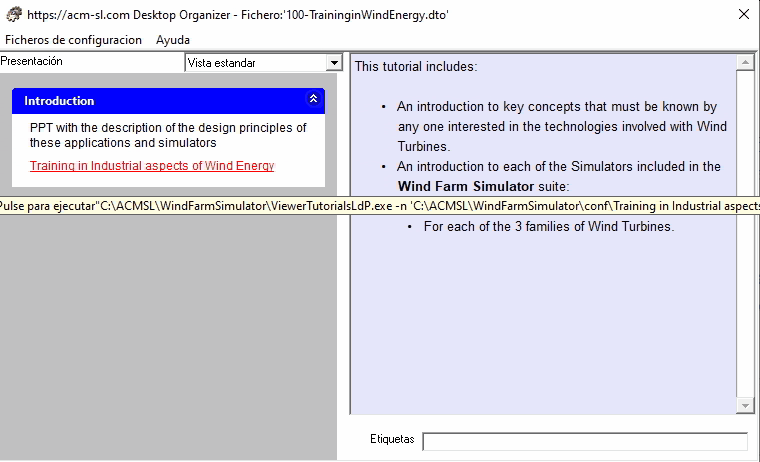Click the Desktop Organizer gear icon in title bar
This screenshot has width=760, height=462.
tap(14, 15)
